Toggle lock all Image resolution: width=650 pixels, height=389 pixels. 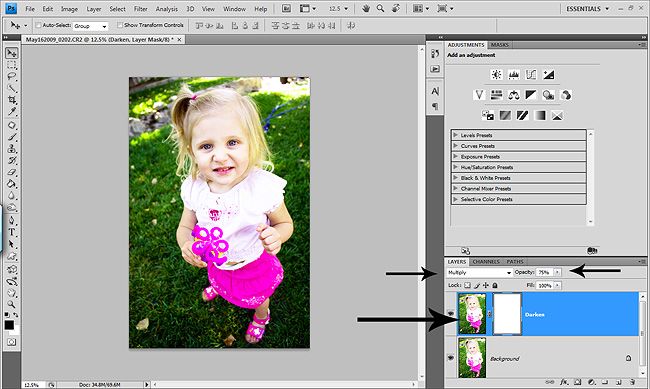click(495, 285)
